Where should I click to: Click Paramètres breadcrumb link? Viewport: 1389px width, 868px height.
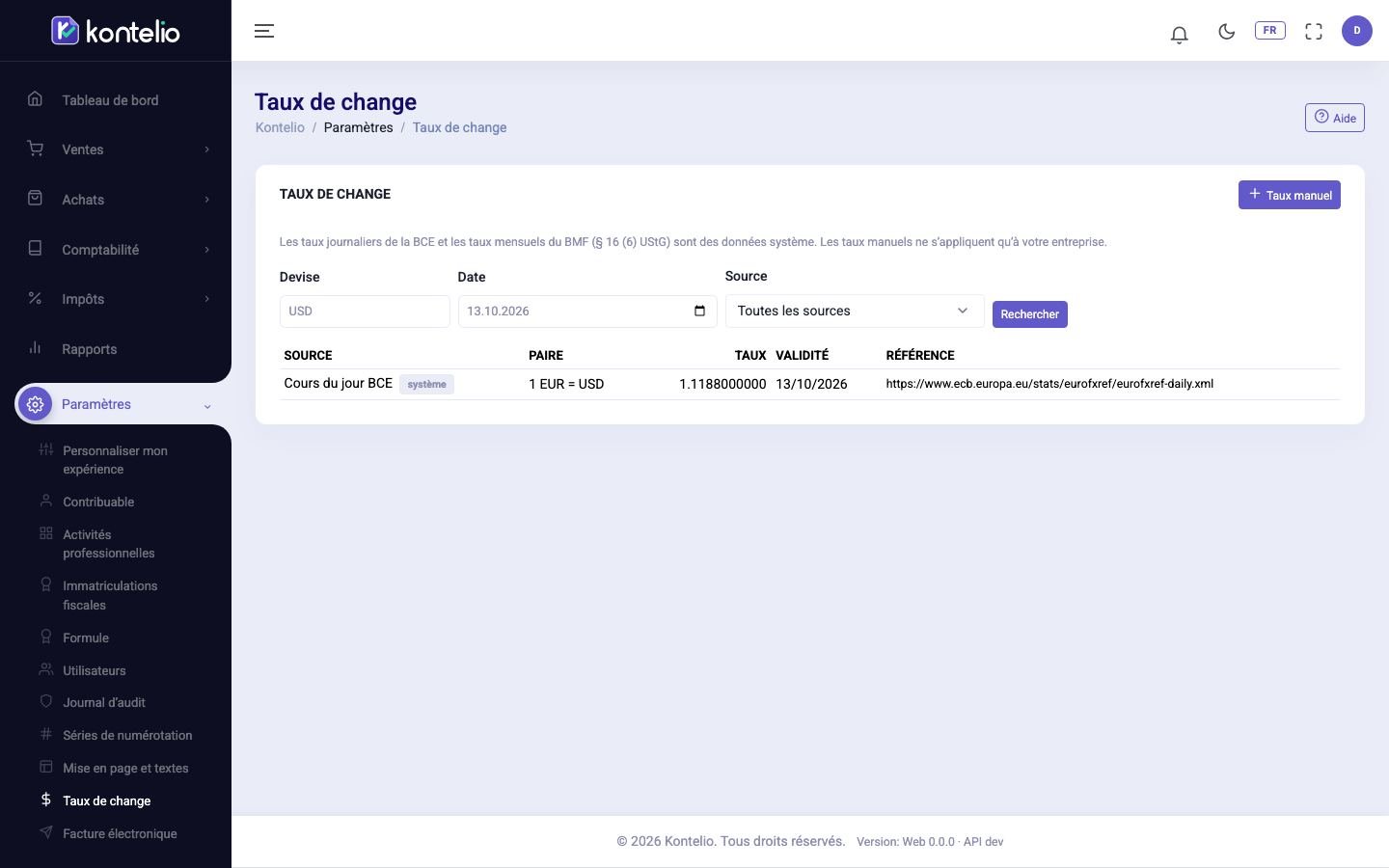point(358,127)
